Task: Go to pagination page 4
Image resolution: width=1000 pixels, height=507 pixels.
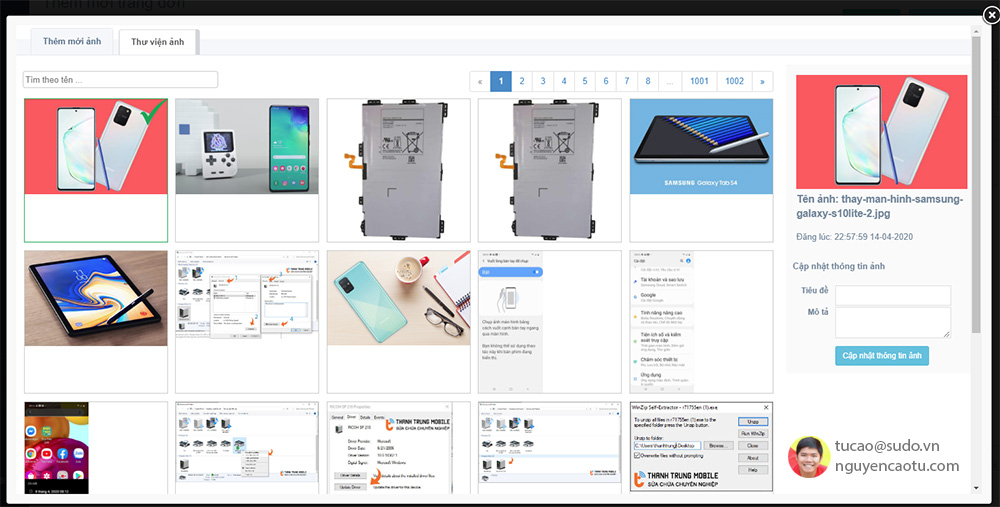Action: pos(564,81)
